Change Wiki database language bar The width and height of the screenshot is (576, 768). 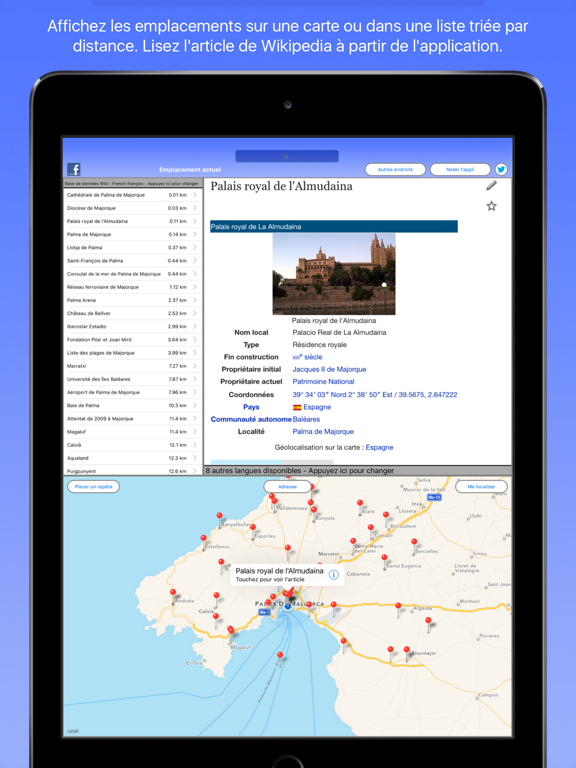(133, 184)
